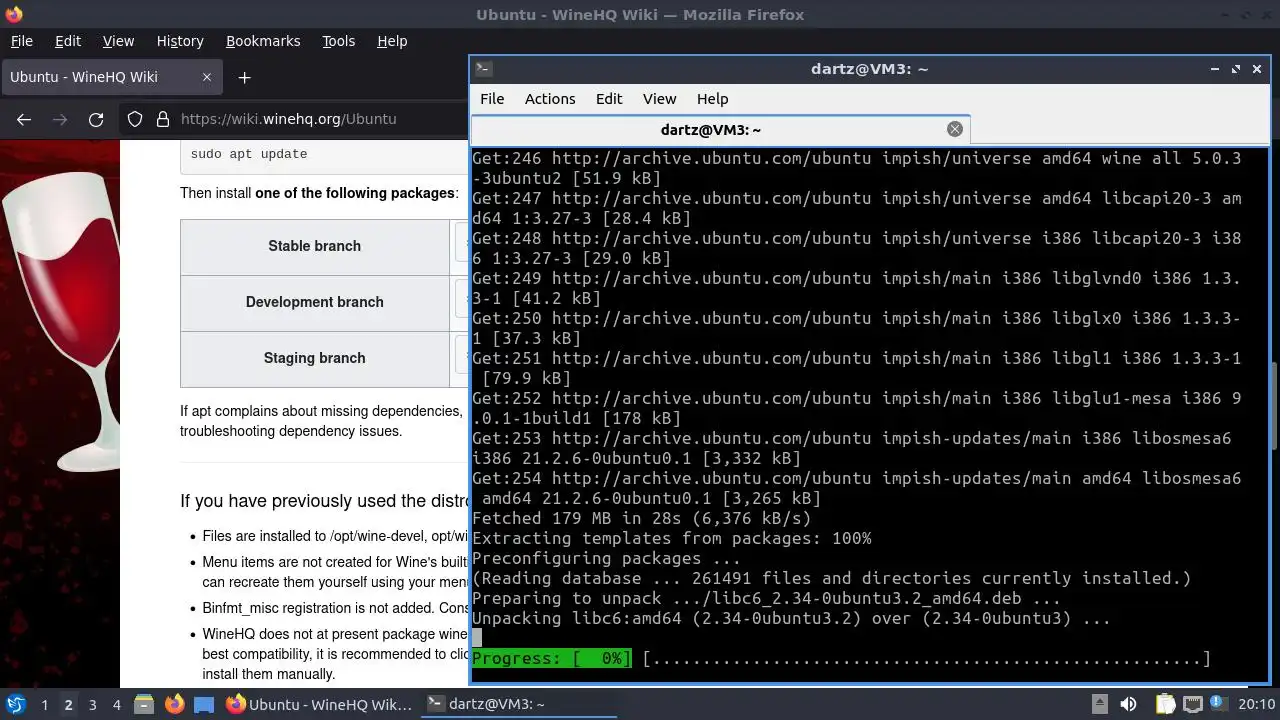Viewport: 1280px width, 720px height.
Task: Click the terminal window title icon
Action: point(483,69)
